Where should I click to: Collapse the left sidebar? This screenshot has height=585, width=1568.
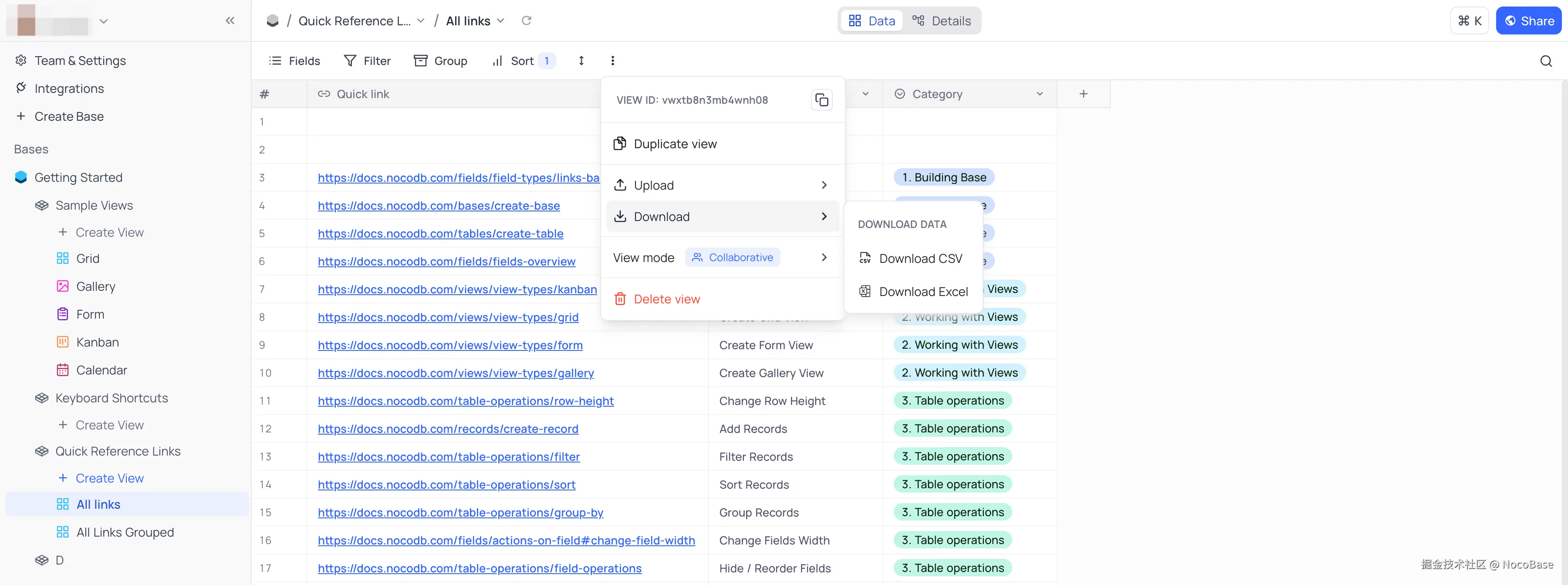click(x=230, y=20)
